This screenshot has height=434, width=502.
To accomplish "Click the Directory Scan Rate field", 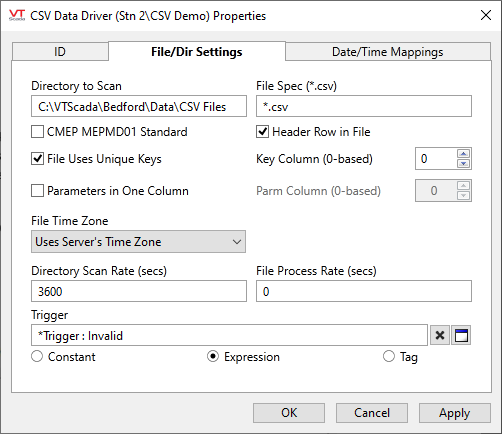I will (139, 291).
